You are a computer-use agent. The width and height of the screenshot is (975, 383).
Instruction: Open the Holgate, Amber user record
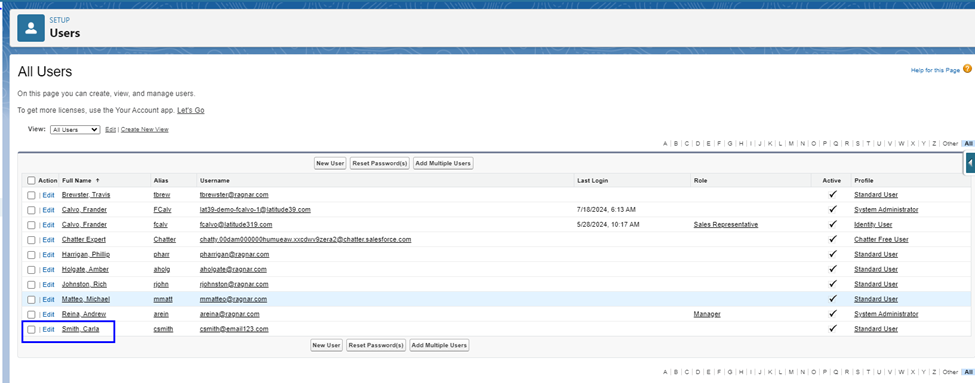[x=86, y=269]
